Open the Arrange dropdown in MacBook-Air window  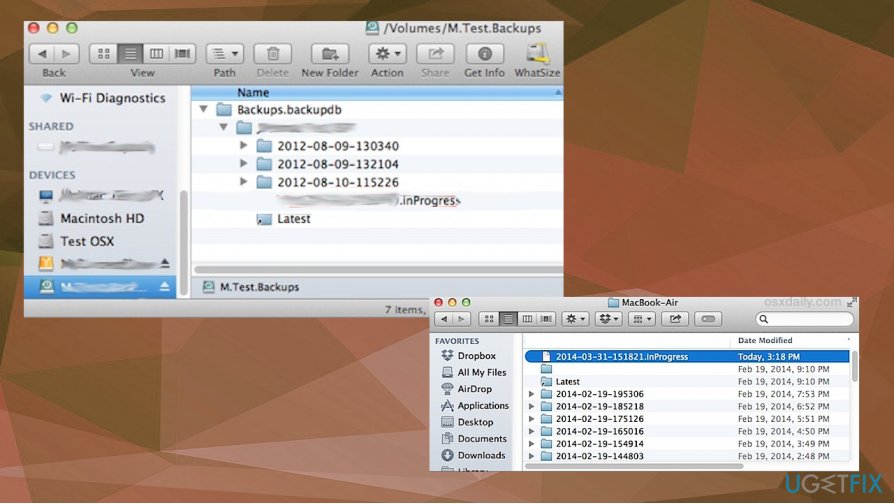(641, 319)
